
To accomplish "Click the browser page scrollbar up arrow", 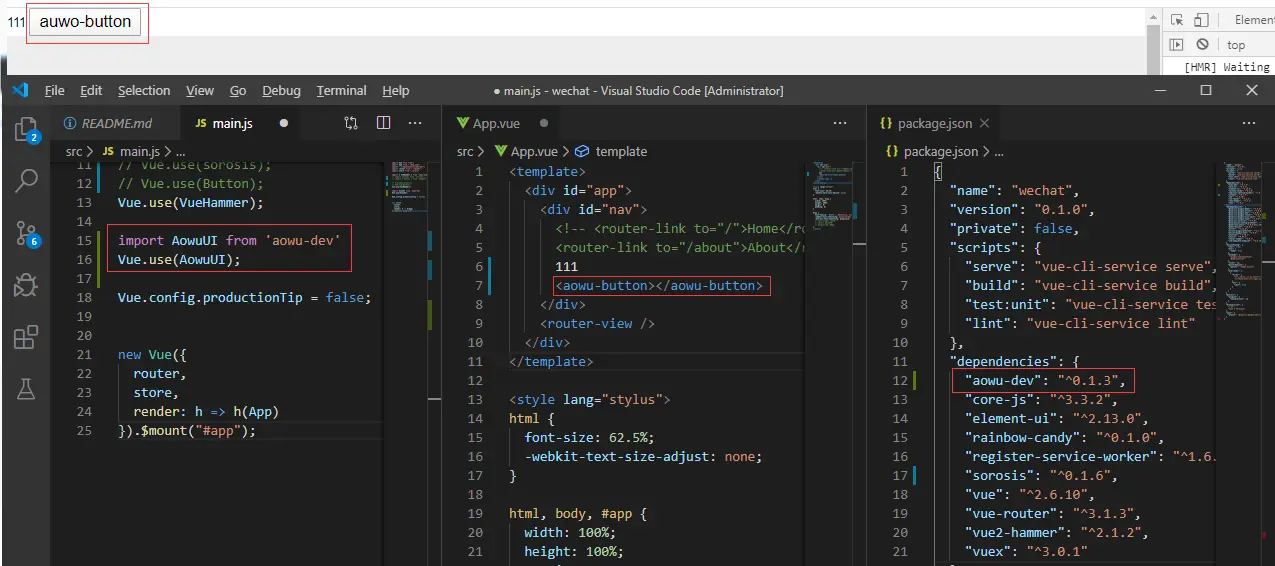I will point(1154,16).
